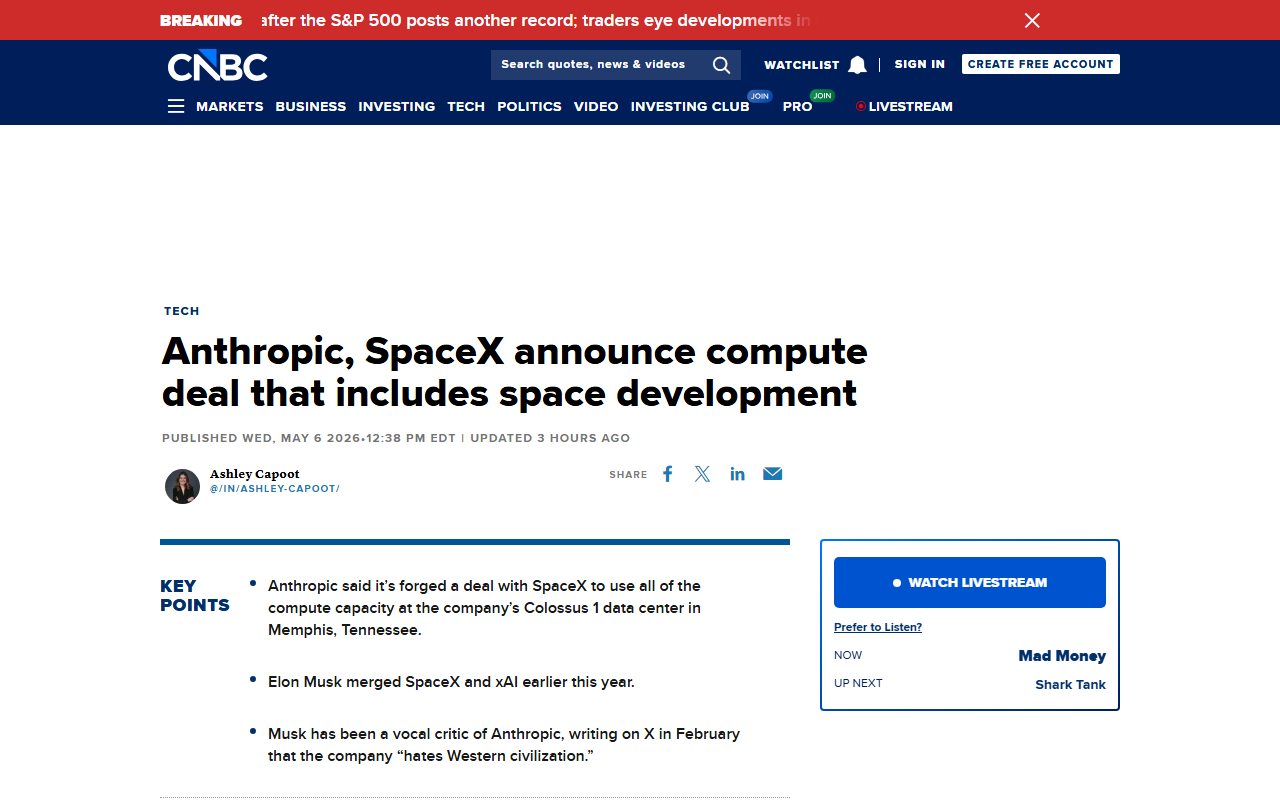Open the Investing Club menu item
Image resolution: width=1280 pixels, height=800 pixels.
[690, 106]
